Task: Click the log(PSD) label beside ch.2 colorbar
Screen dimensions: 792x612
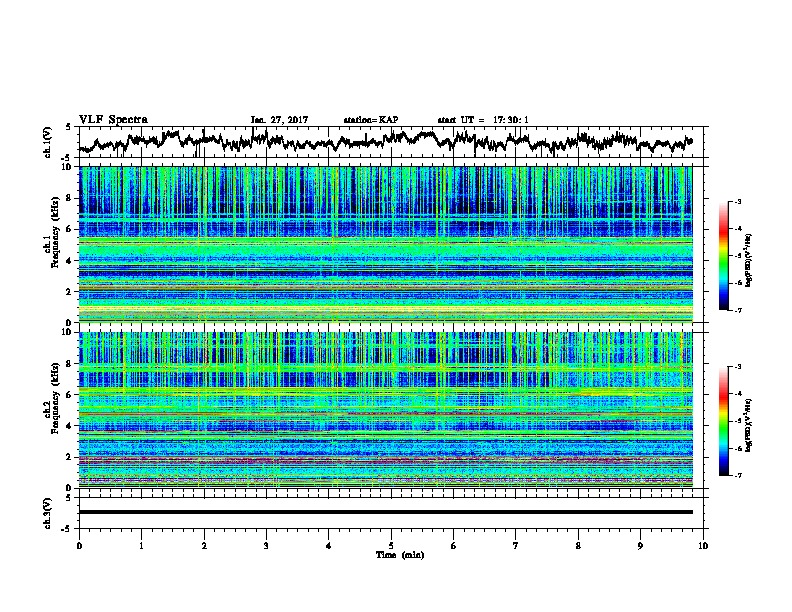Action: click(x=749, y=424)
